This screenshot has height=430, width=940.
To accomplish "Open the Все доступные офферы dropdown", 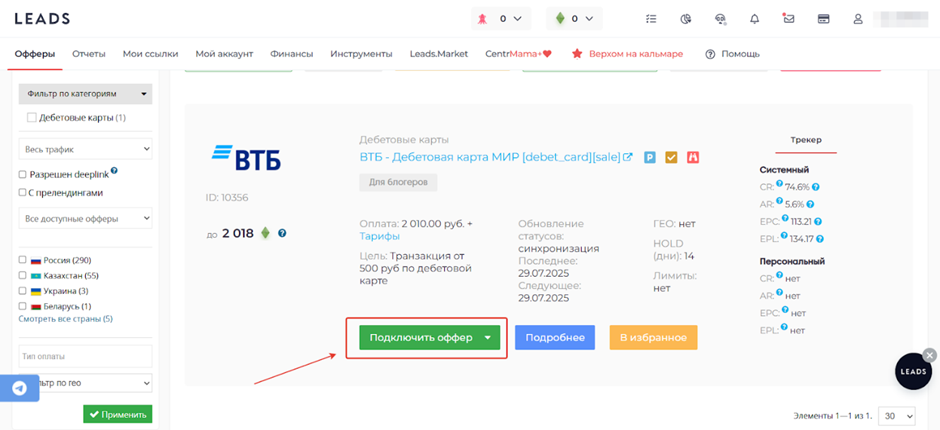I will point(85,218).
